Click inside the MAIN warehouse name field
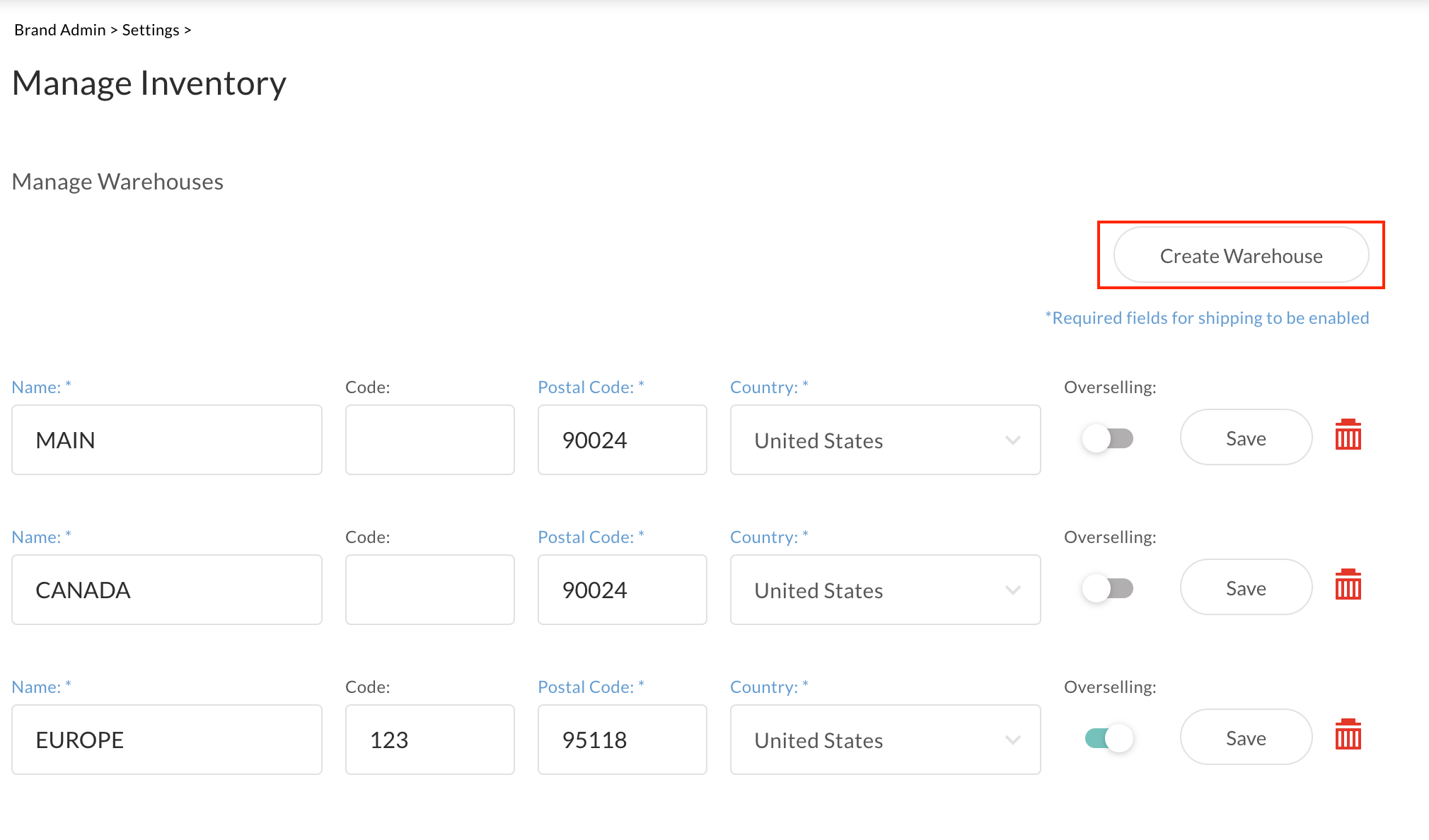The height and width of the screenshot is (840, 1429). [x=166, y=440]
